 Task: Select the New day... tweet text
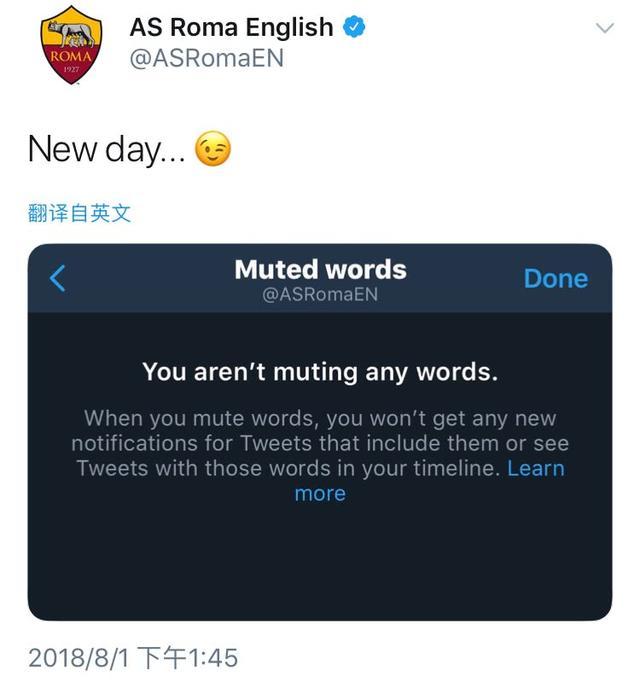pyautogui.click(x=107, y=149)
